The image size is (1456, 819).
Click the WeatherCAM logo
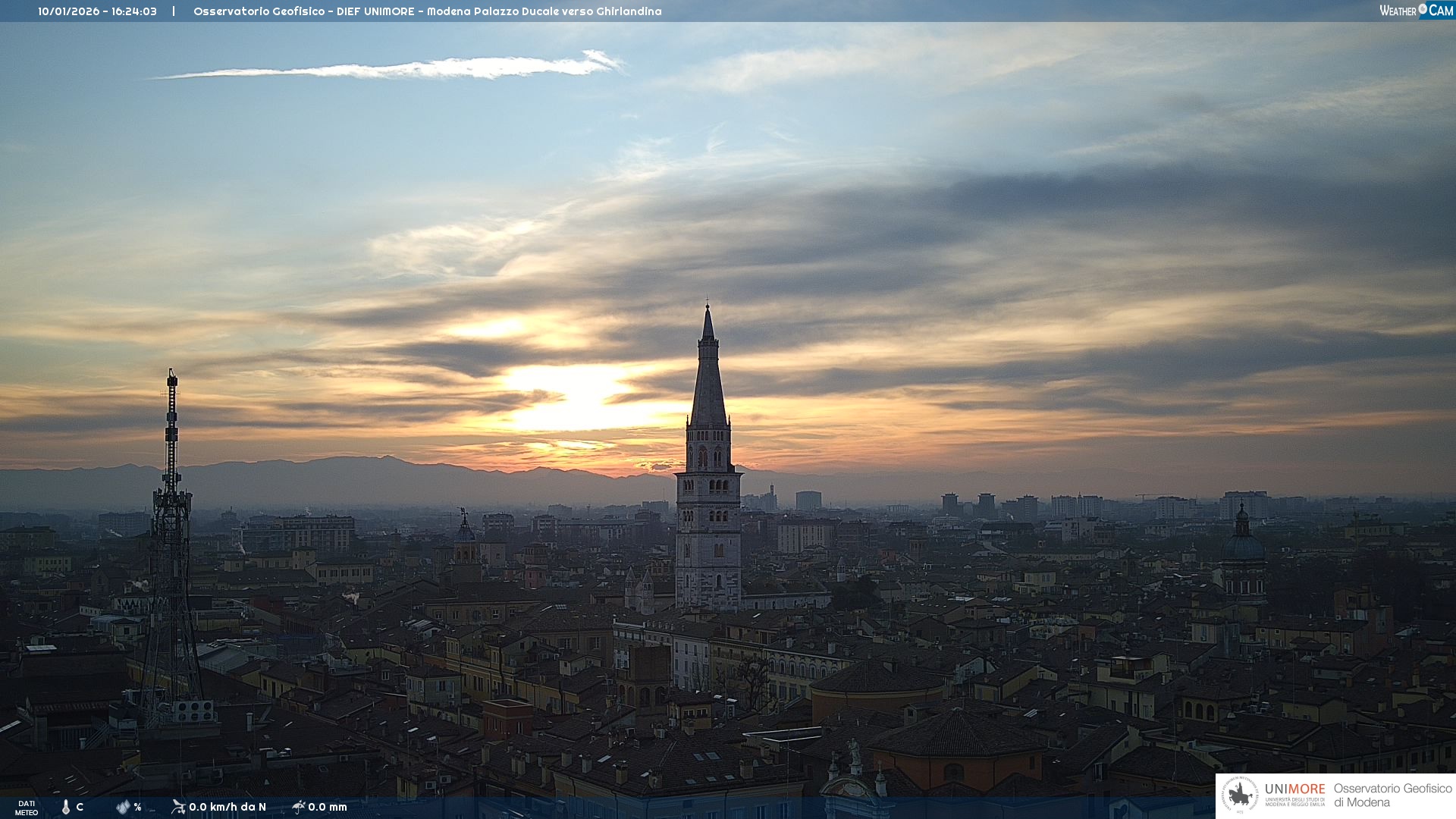1416,11
